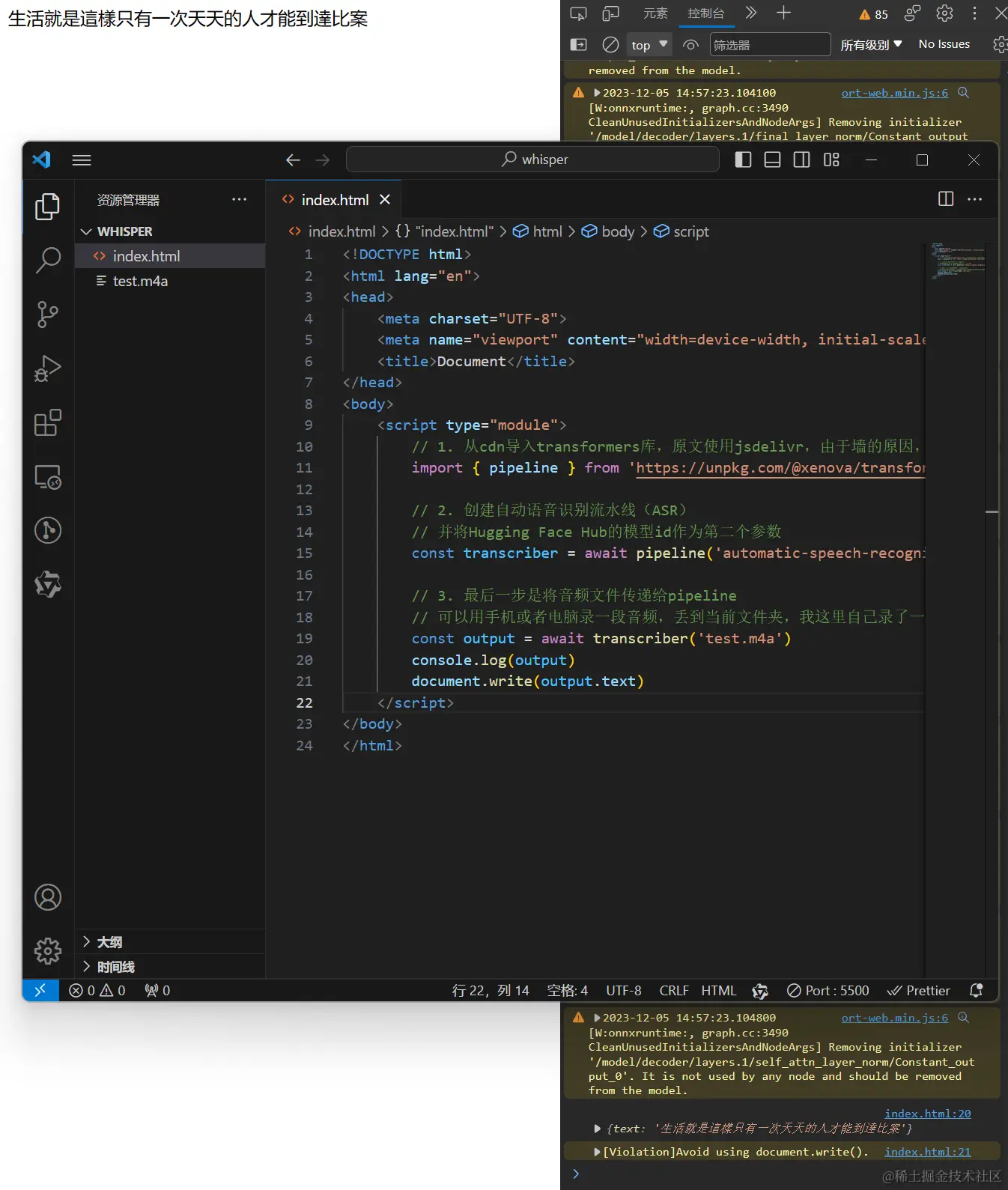Screen dimensions: 1008x1190
Task: Click the Prettier status bar item
Action: point(918,990)
